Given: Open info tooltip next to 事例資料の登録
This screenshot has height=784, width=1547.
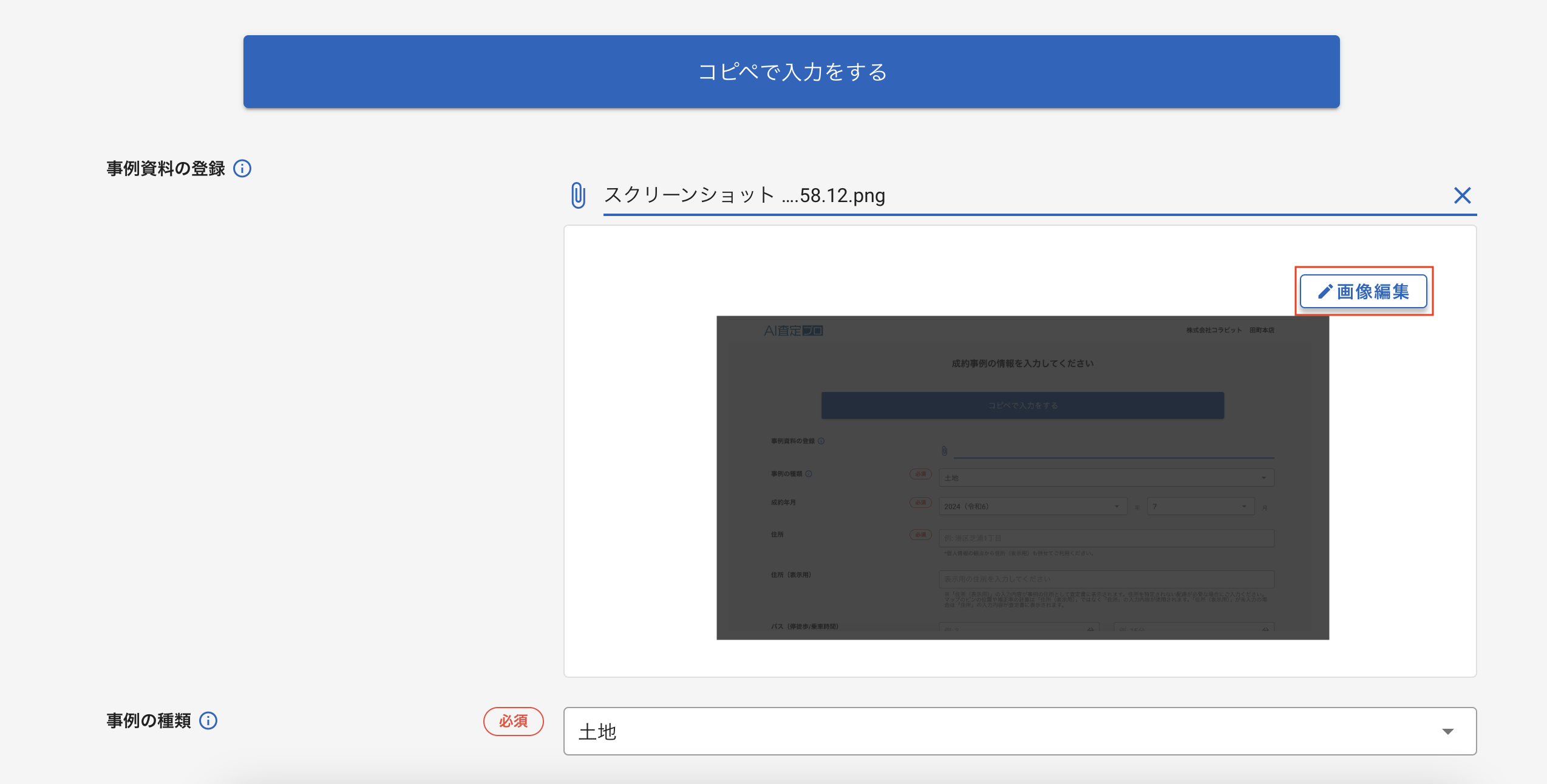Looking at the screenshot, I should pyautogui.click(x=242, y=168).
